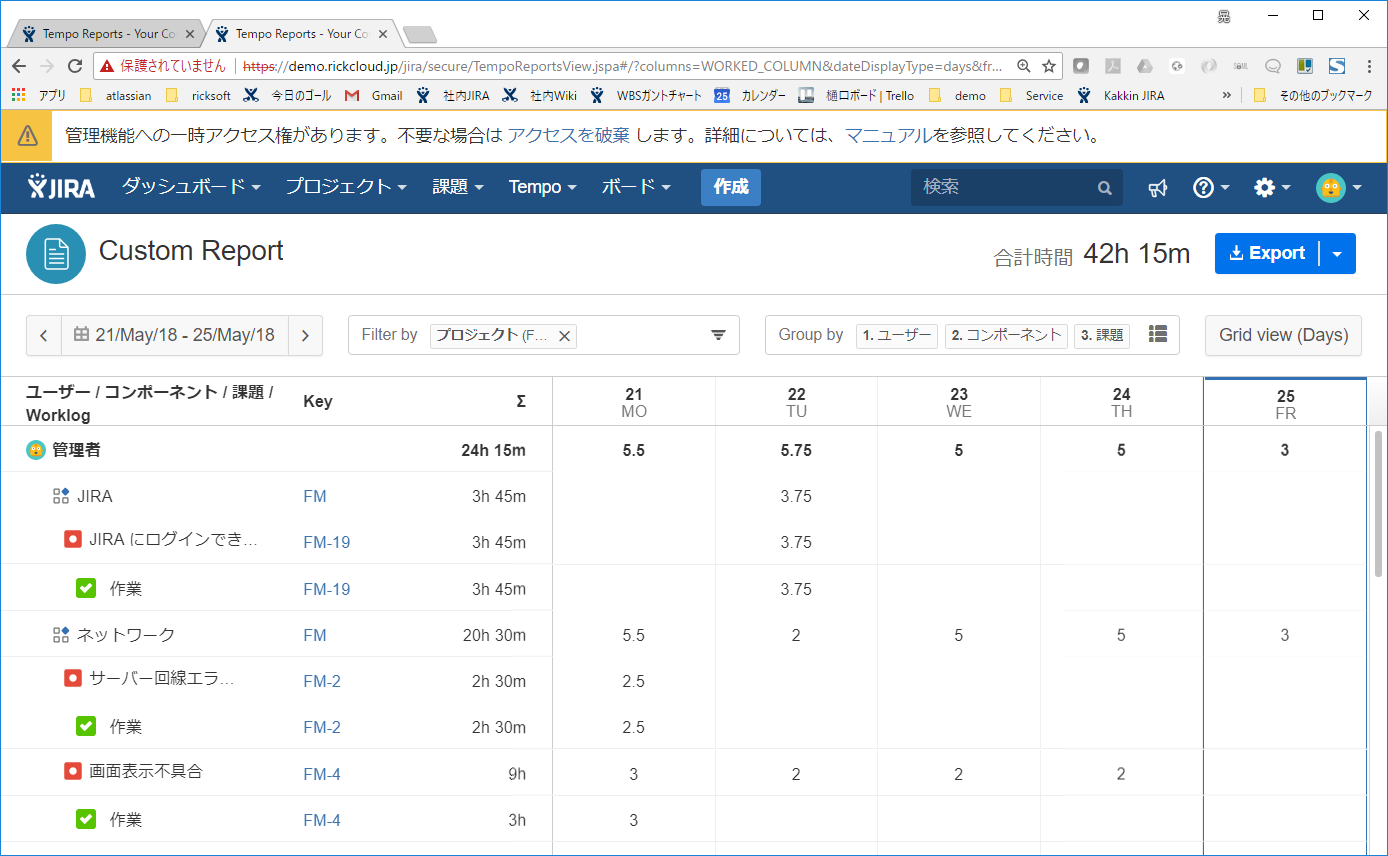The image size is (1388, 856).
Task: Open 社内JIRA bookmark
Action: (x=453, y=96)
